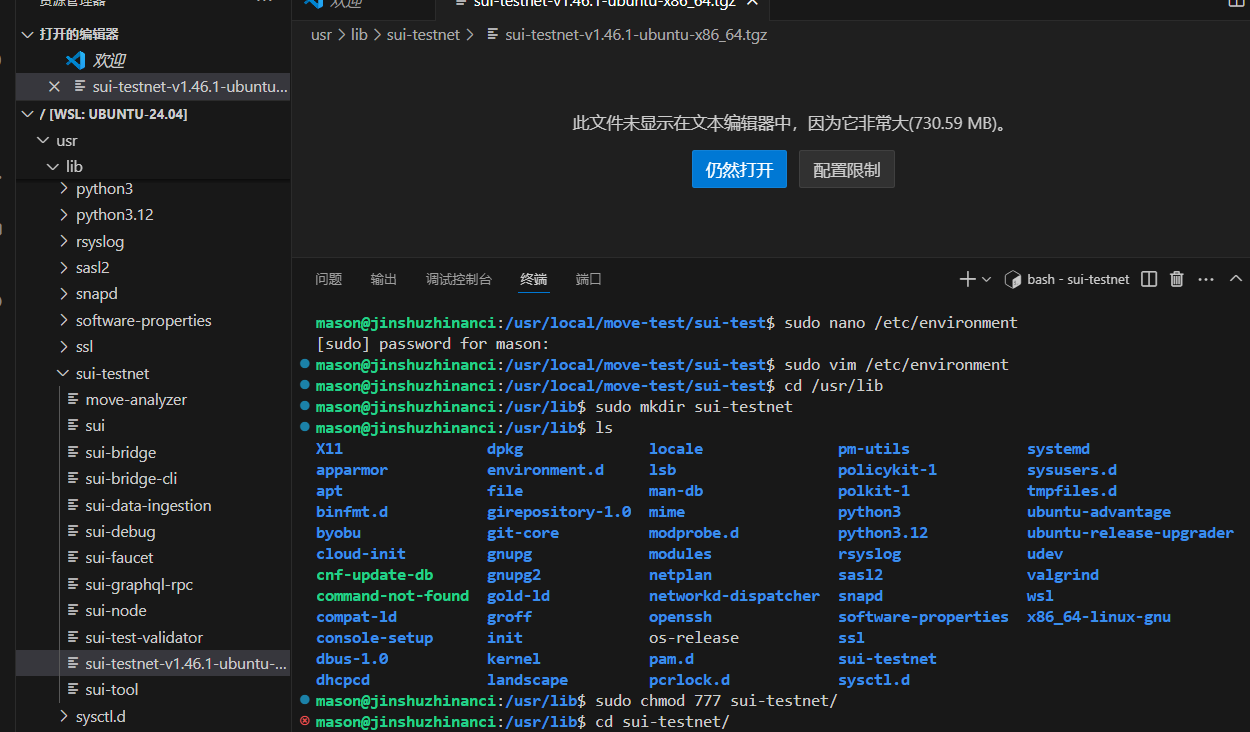Screen dimensions: 1250x732
Task: Expand the python3.12 folder in explorer
Action: (65, 215)
